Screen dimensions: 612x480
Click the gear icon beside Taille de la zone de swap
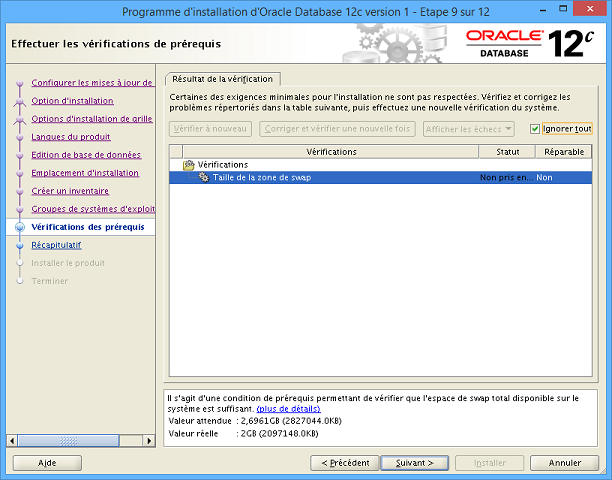point(203,178)
